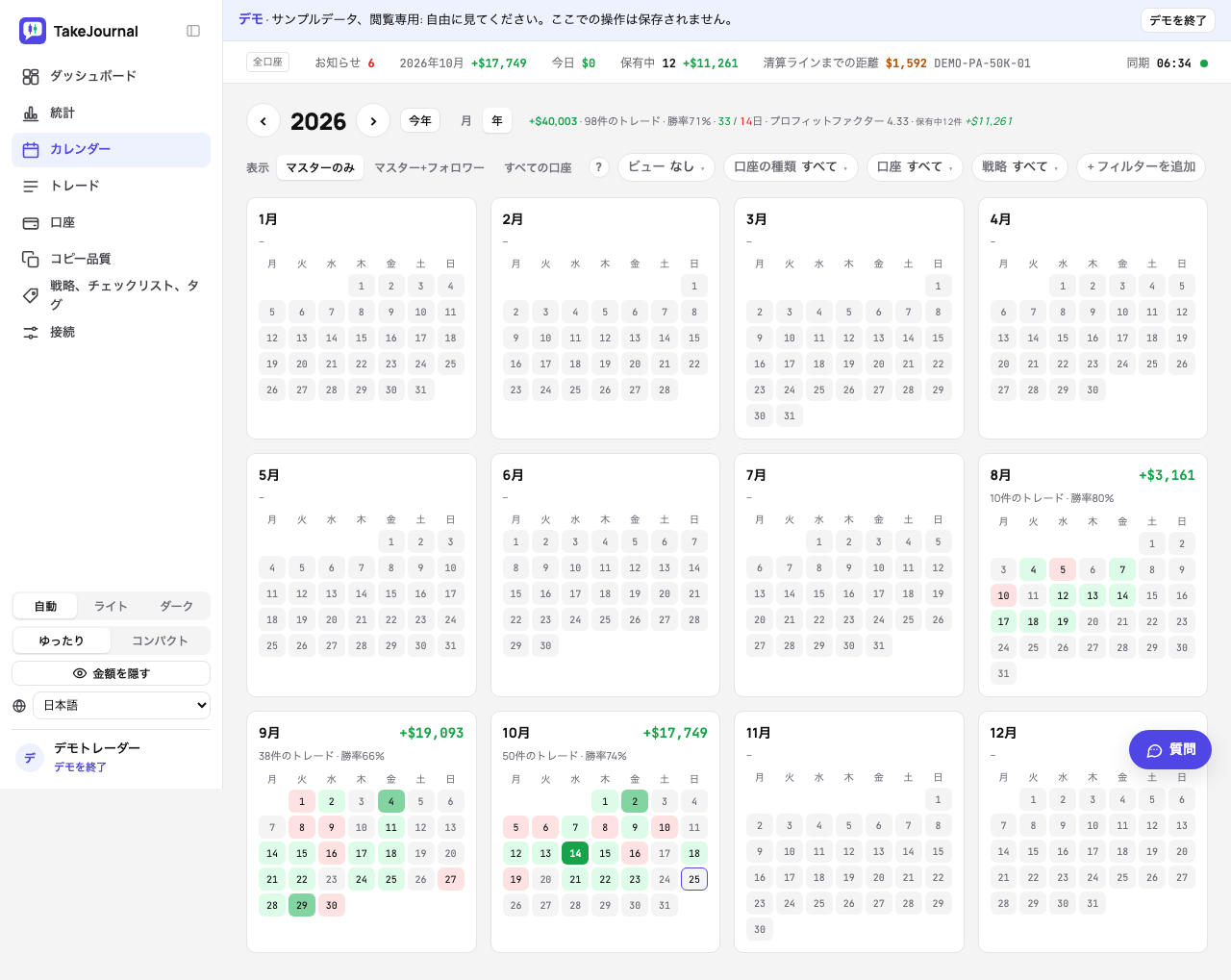Viewport: 1231px width, 980px height.
Task: Toggle 金額を隠す visibility
Action: (111, 673)
